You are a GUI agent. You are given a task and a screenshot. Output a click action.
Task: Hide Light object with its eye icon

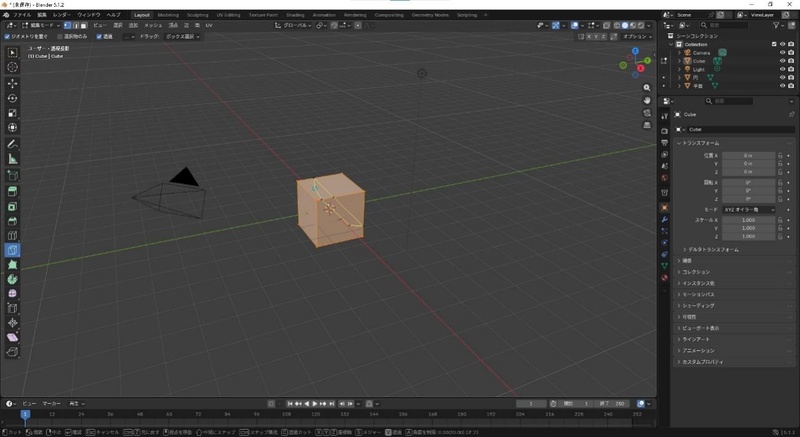[782, 69]
